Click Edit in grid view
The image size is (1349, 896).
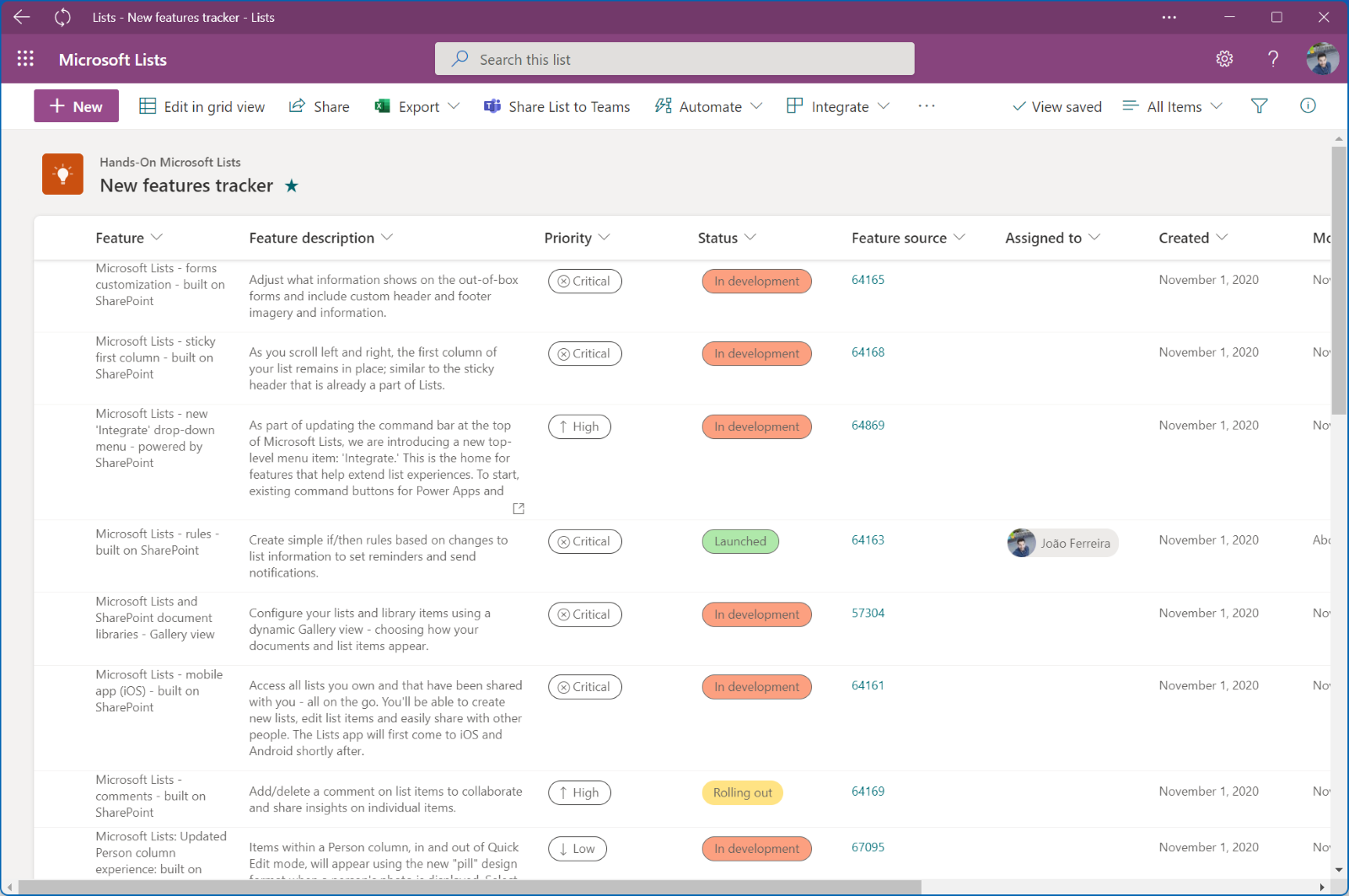[x=202, y=106]
